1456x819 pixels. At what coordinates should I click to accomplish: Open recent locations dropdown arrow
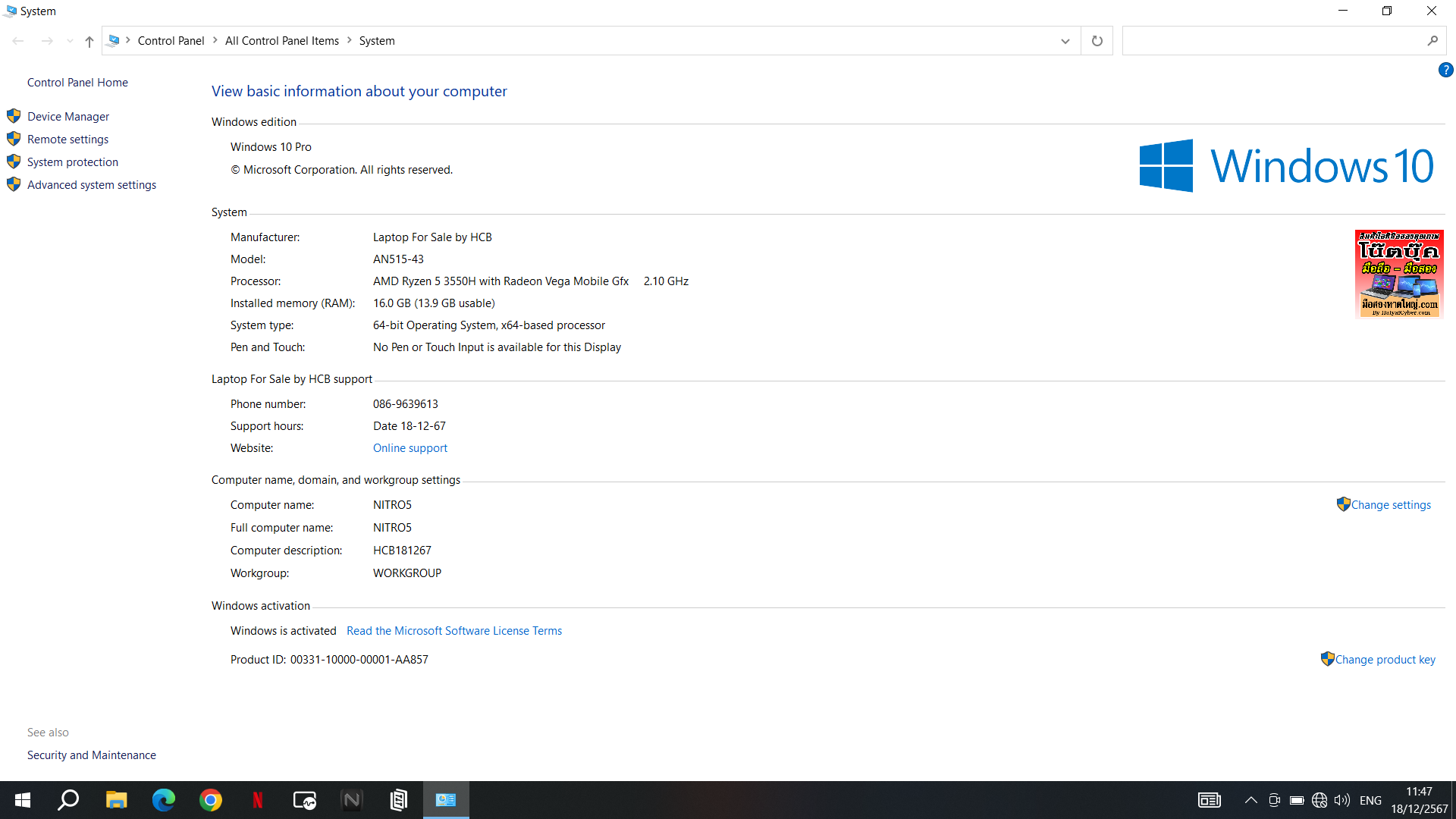tap(70, 41)
